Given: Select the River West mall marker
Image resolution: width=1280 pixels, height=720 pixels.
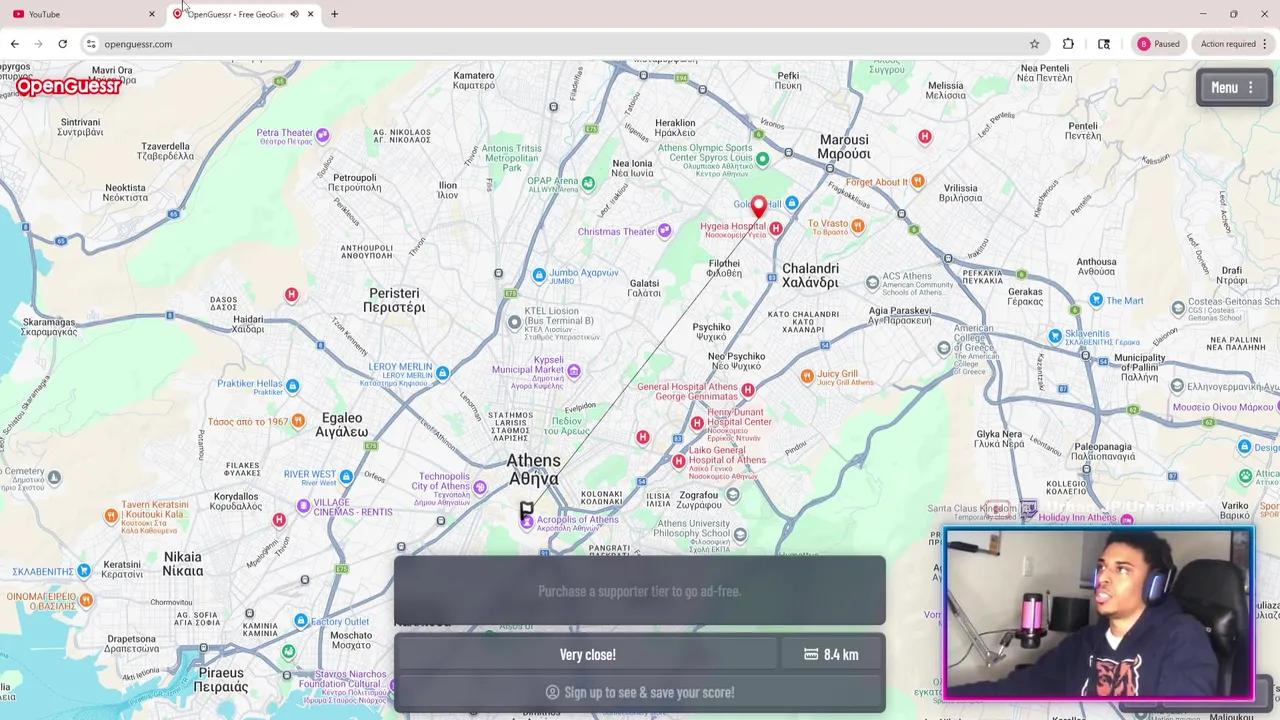Looking at the screenshot, I should pos(346,477).
